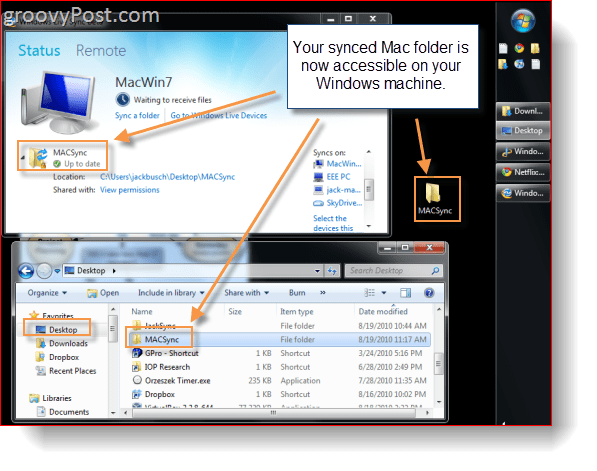Click Open in Explorer toolbar
This screenshot has width=597, height=471.
(103, 293)
